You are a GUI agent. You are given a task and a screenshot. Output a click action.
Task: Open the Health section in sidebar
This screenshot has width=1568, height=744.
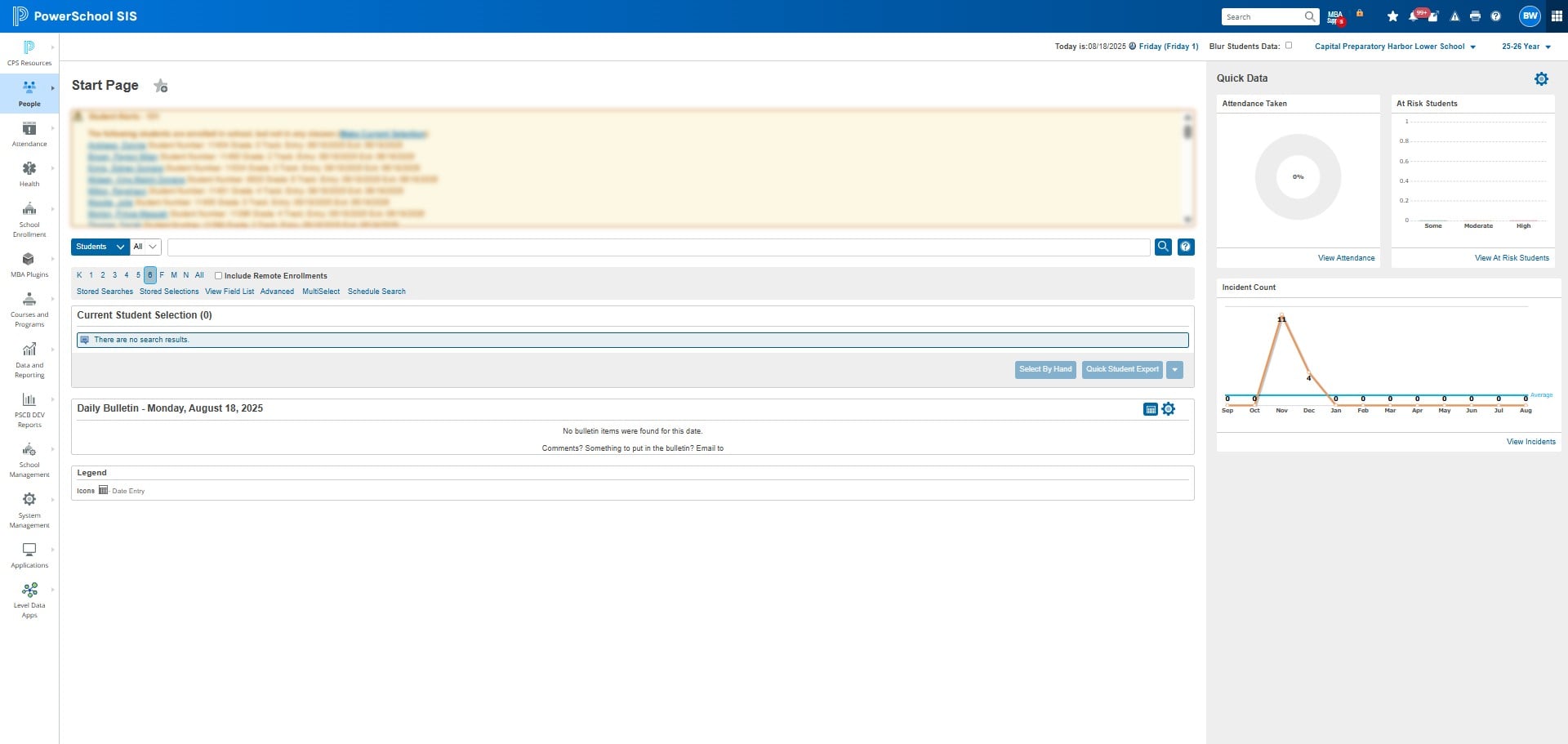[x=29, y=174]
